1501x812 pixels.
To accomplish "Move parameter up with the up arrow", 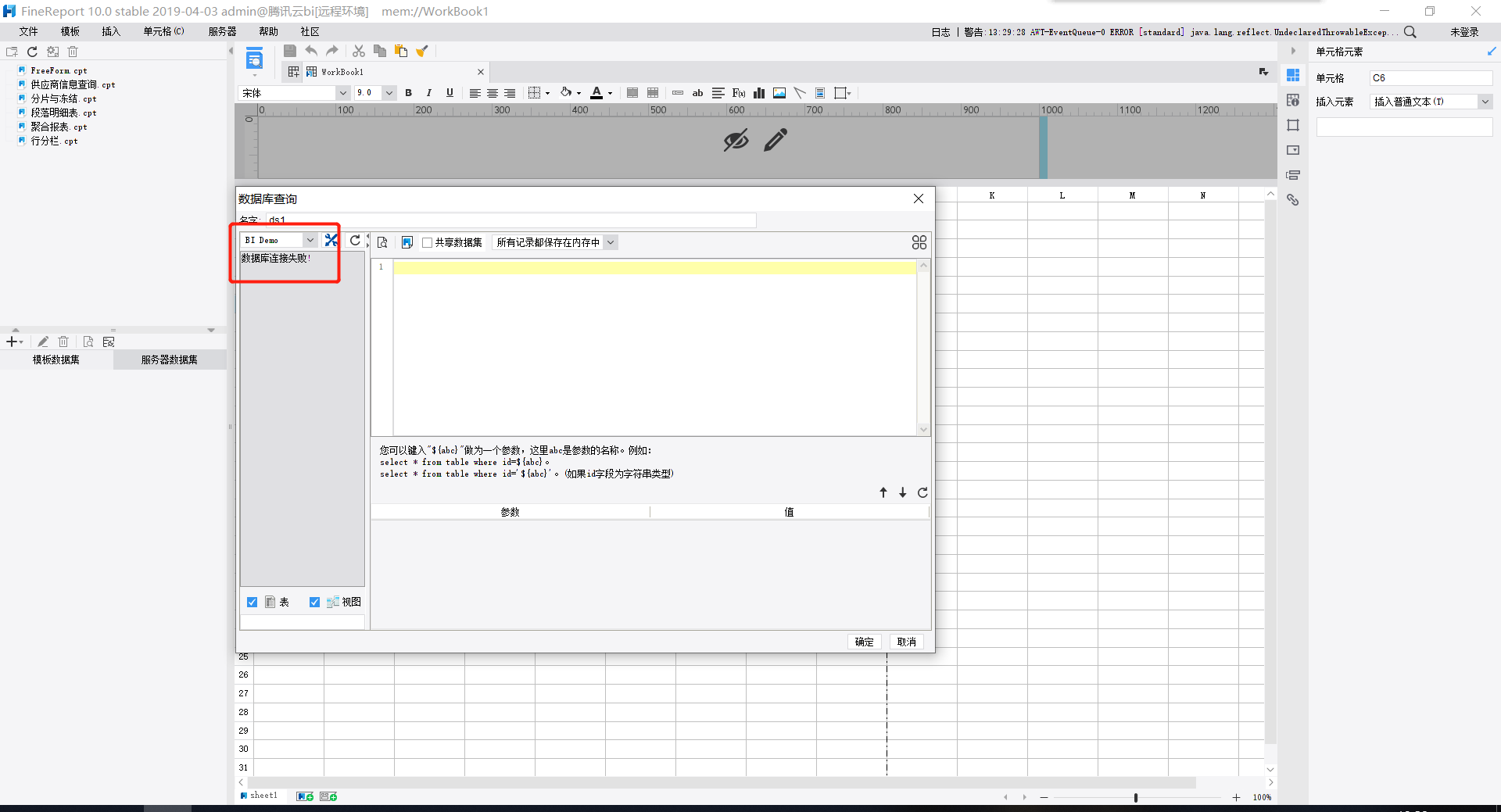I will tap(883, 492).
